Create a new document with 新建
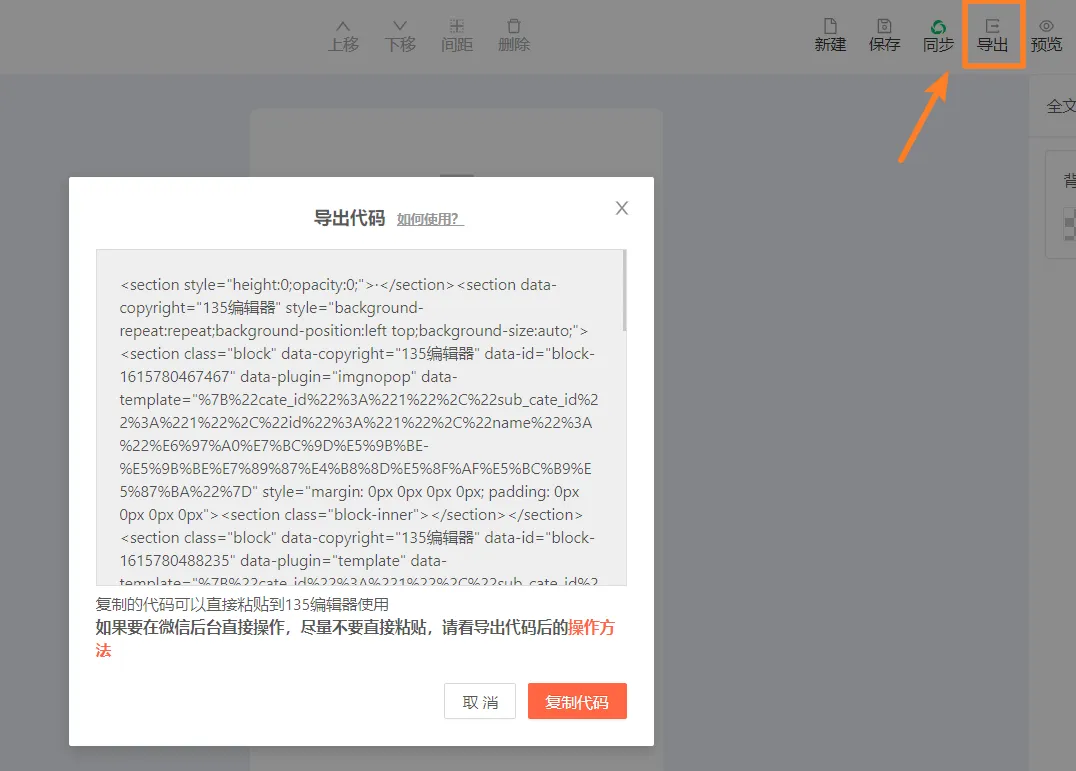 [x=830, y=36]
